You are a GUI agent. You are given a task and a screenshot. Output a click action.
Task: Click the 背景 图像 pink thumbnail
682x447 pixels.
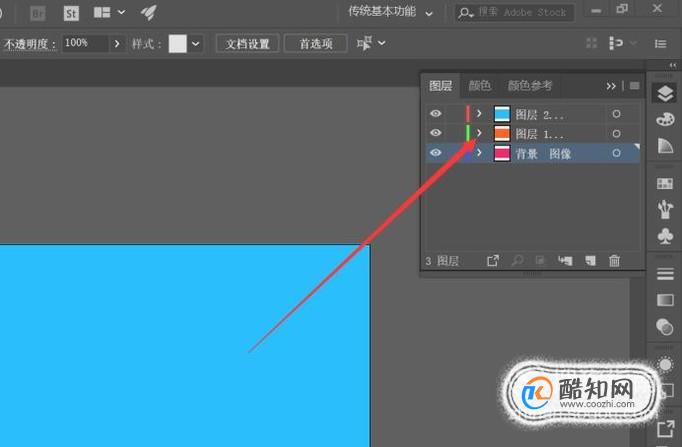click(502, 153)
